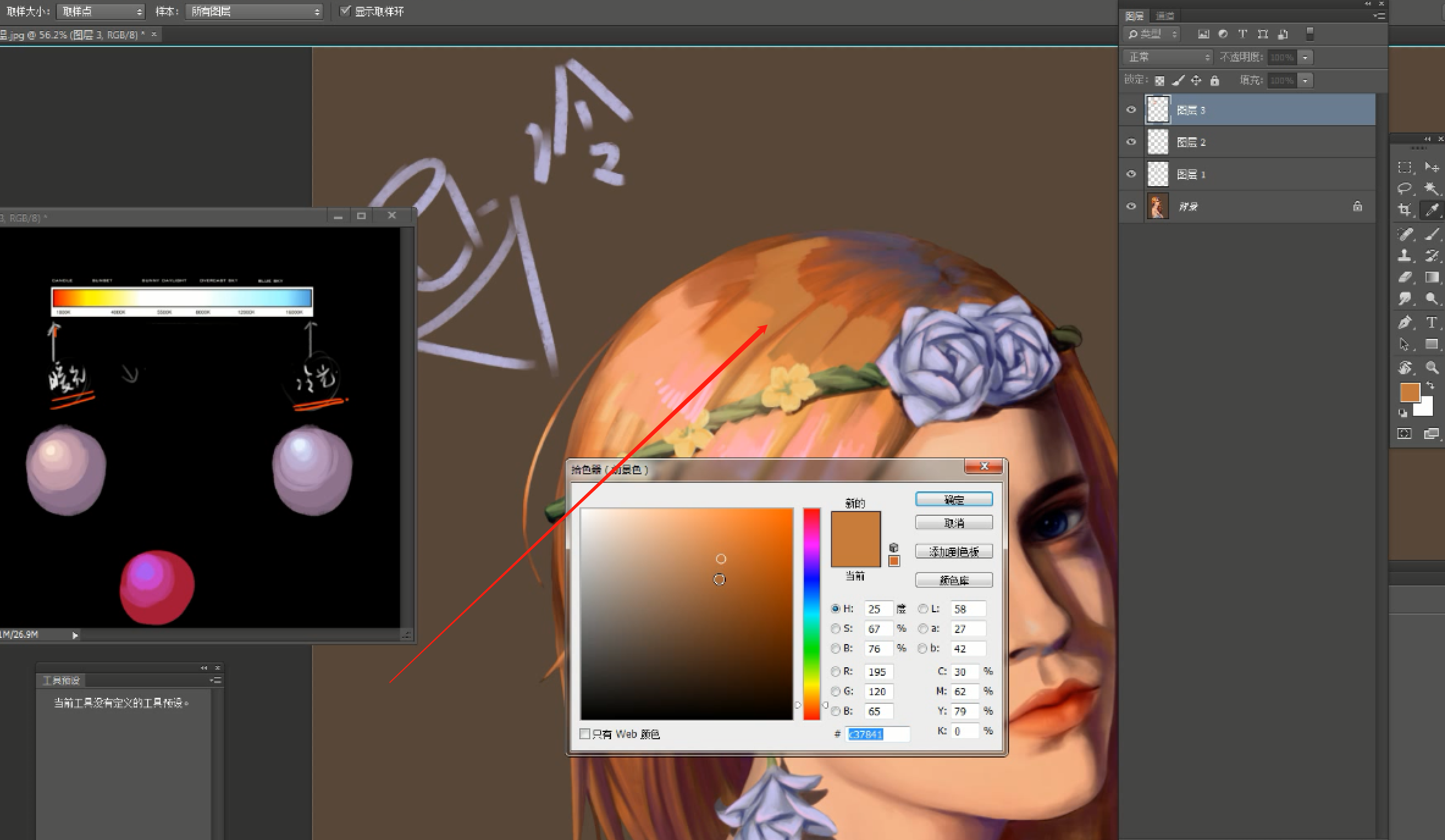This screenshot has height=840, width=1445.
Task: Select the Clone Stamp tool
Action: tap(1405, 256)
